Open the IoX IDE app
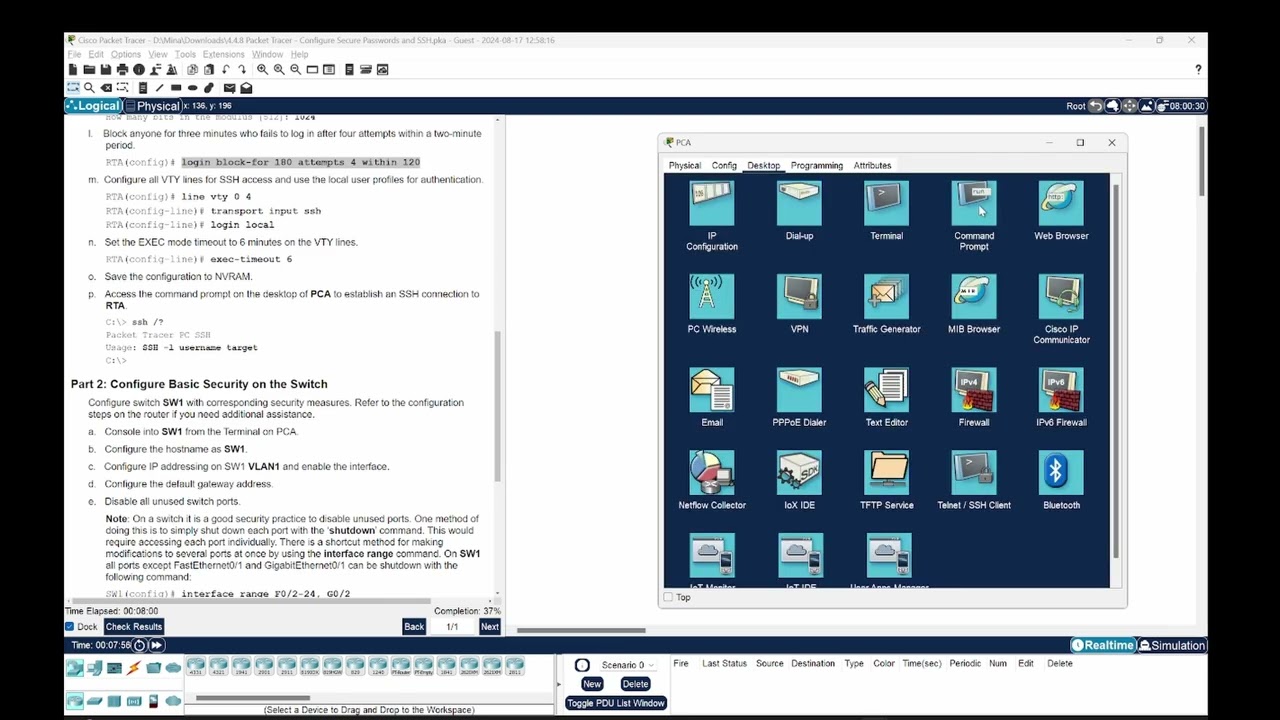 799,473
